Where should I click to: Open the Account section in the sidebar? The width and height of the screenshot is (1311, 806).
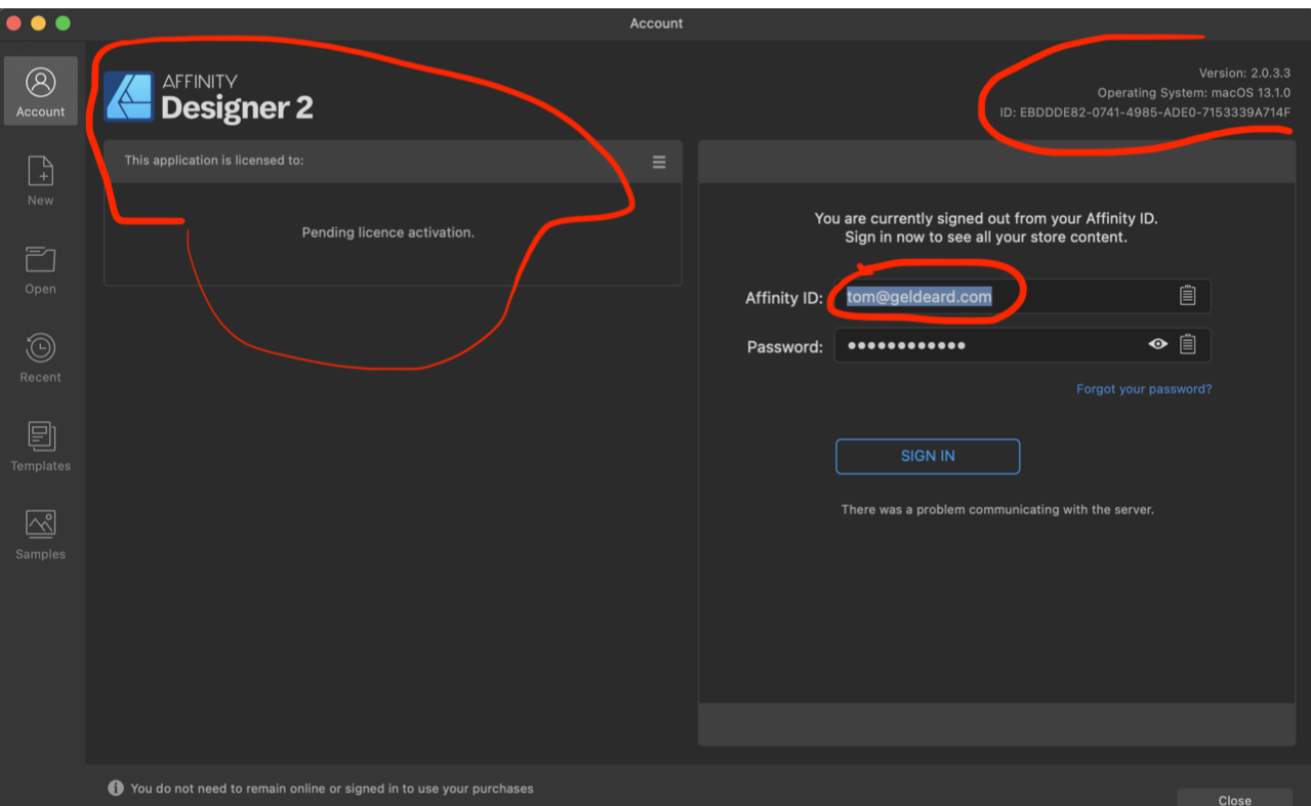(40, 91)
